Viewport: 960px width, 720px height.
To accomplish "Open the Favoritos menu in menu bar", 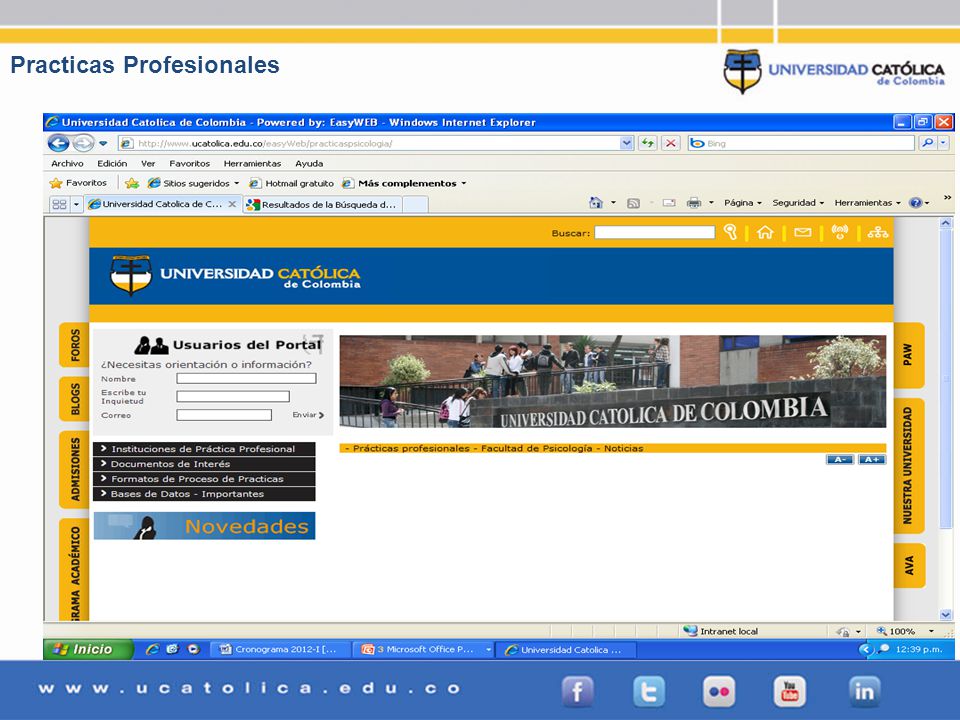I will click(x=189, y=163).
